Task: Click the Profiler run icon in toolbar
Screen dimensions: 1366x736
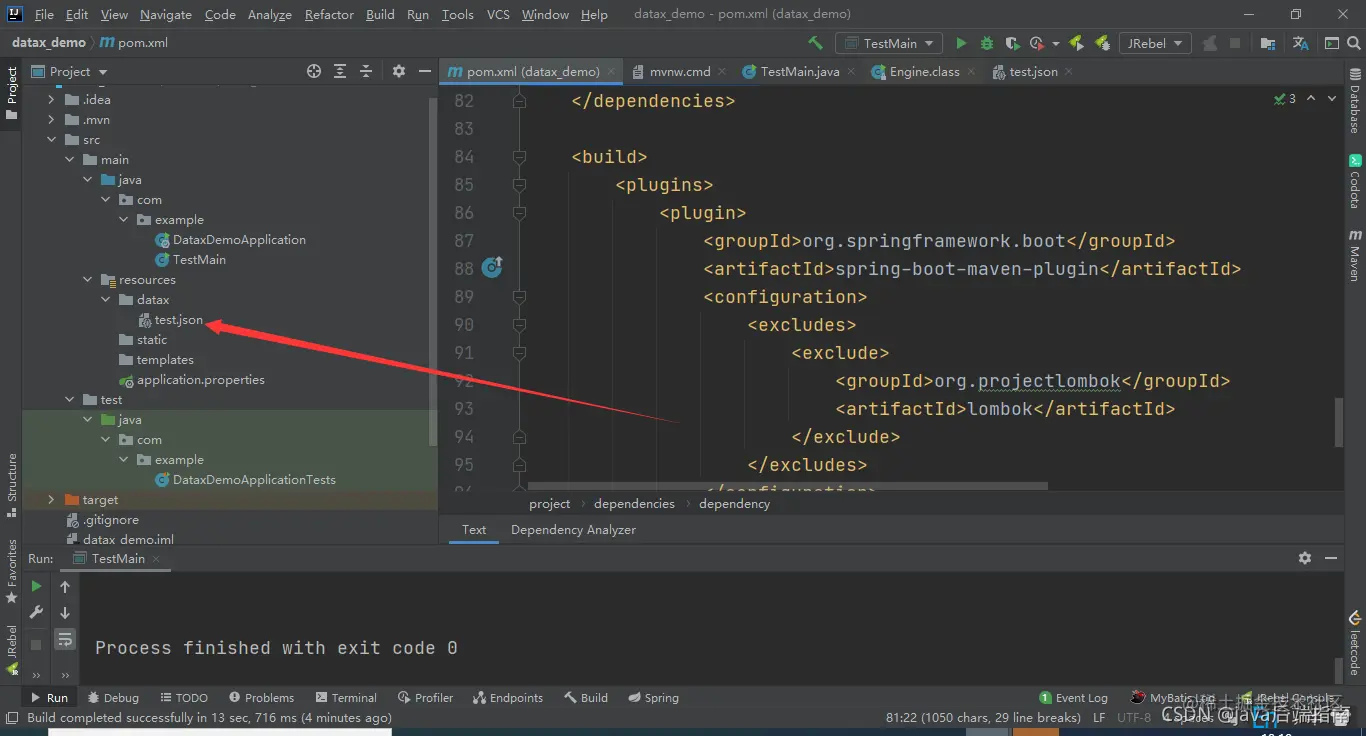Action: tap(1037, 43)
